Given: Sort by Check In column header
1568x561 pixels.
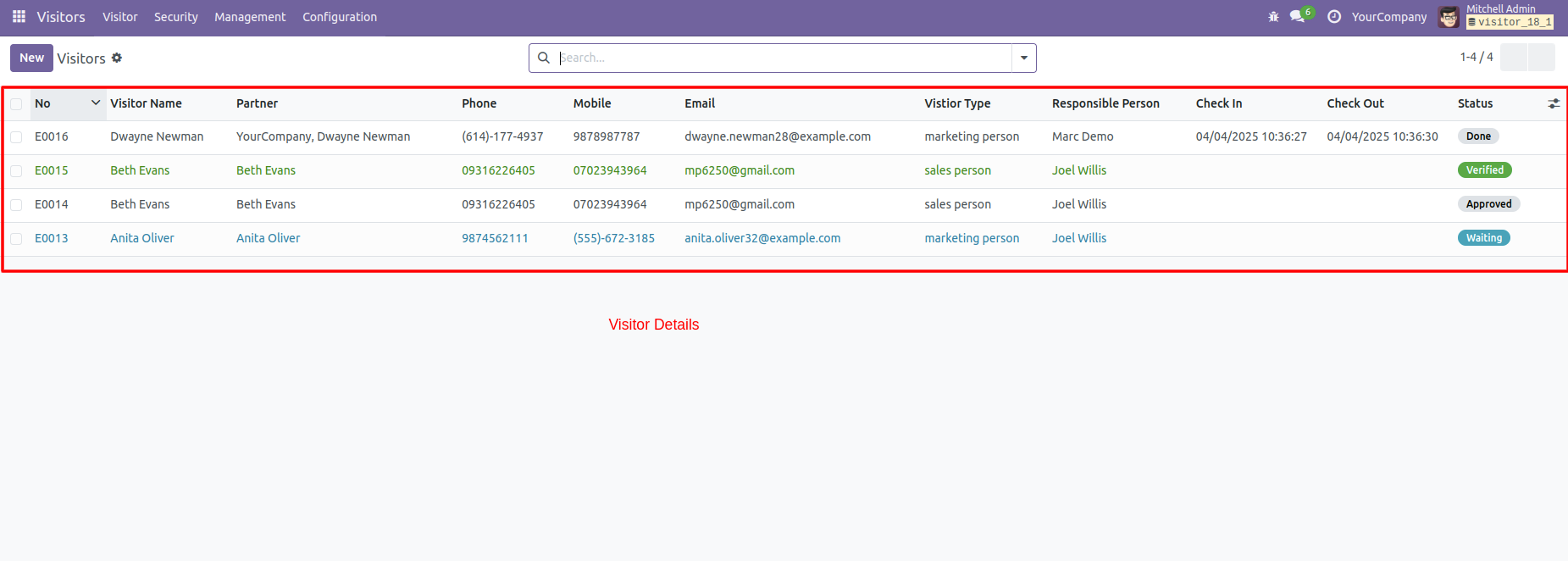Looking at the screenshot, I should pyautogui.click(x=1219, y=103).
